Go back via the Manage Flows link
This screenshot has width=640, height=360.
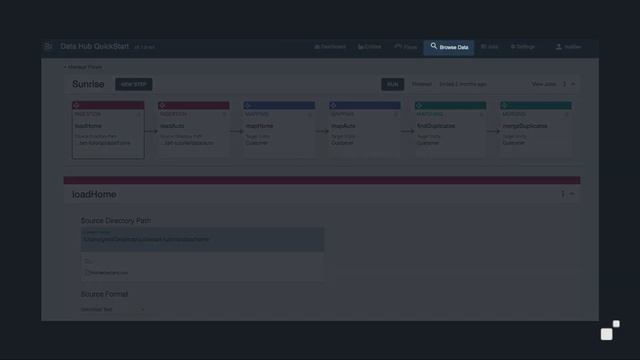pyautogui.click(x=83, y=67)
